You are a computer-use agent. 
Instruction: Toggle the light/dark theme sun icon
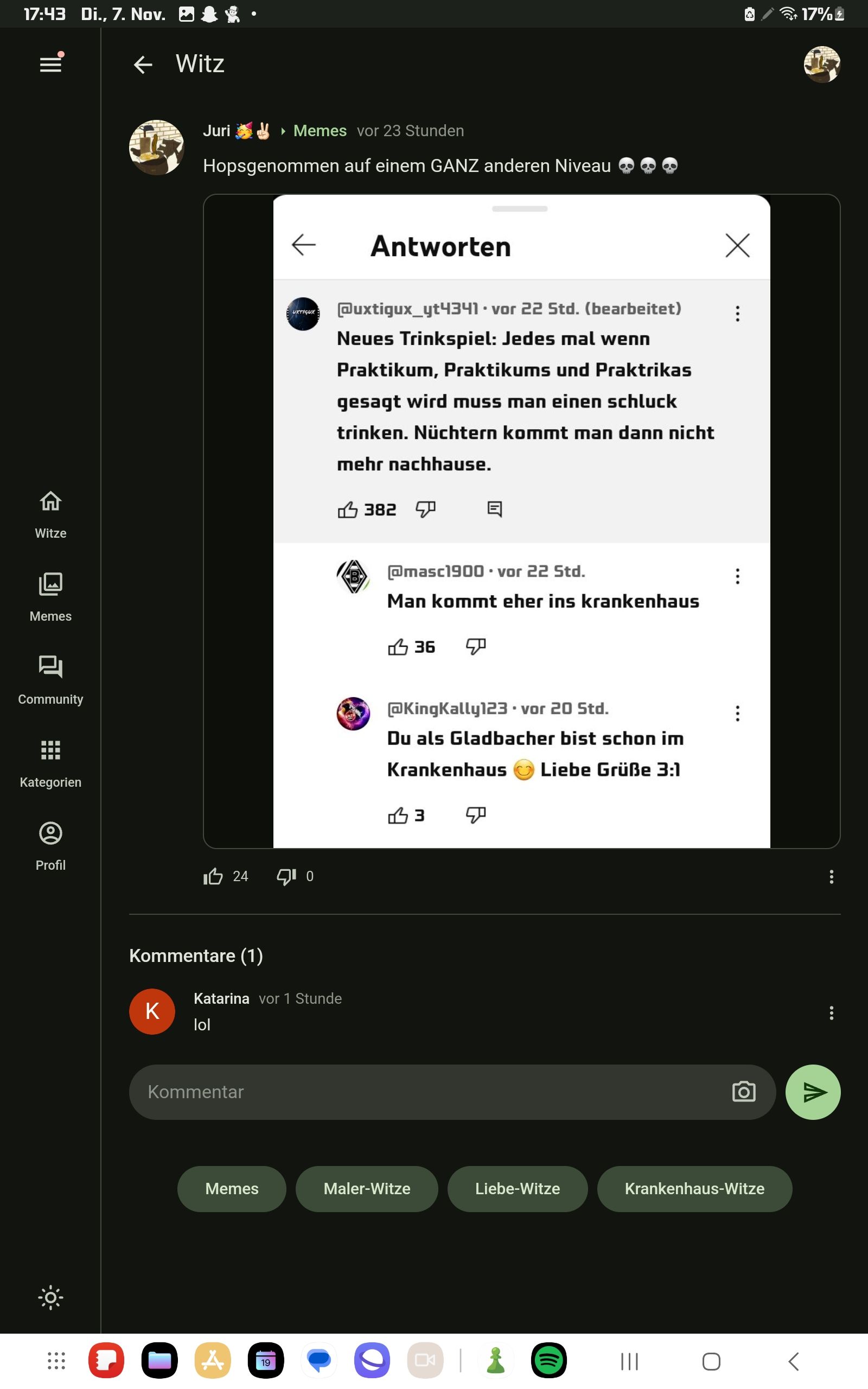pyautogui.click(x=50, y=1297)
